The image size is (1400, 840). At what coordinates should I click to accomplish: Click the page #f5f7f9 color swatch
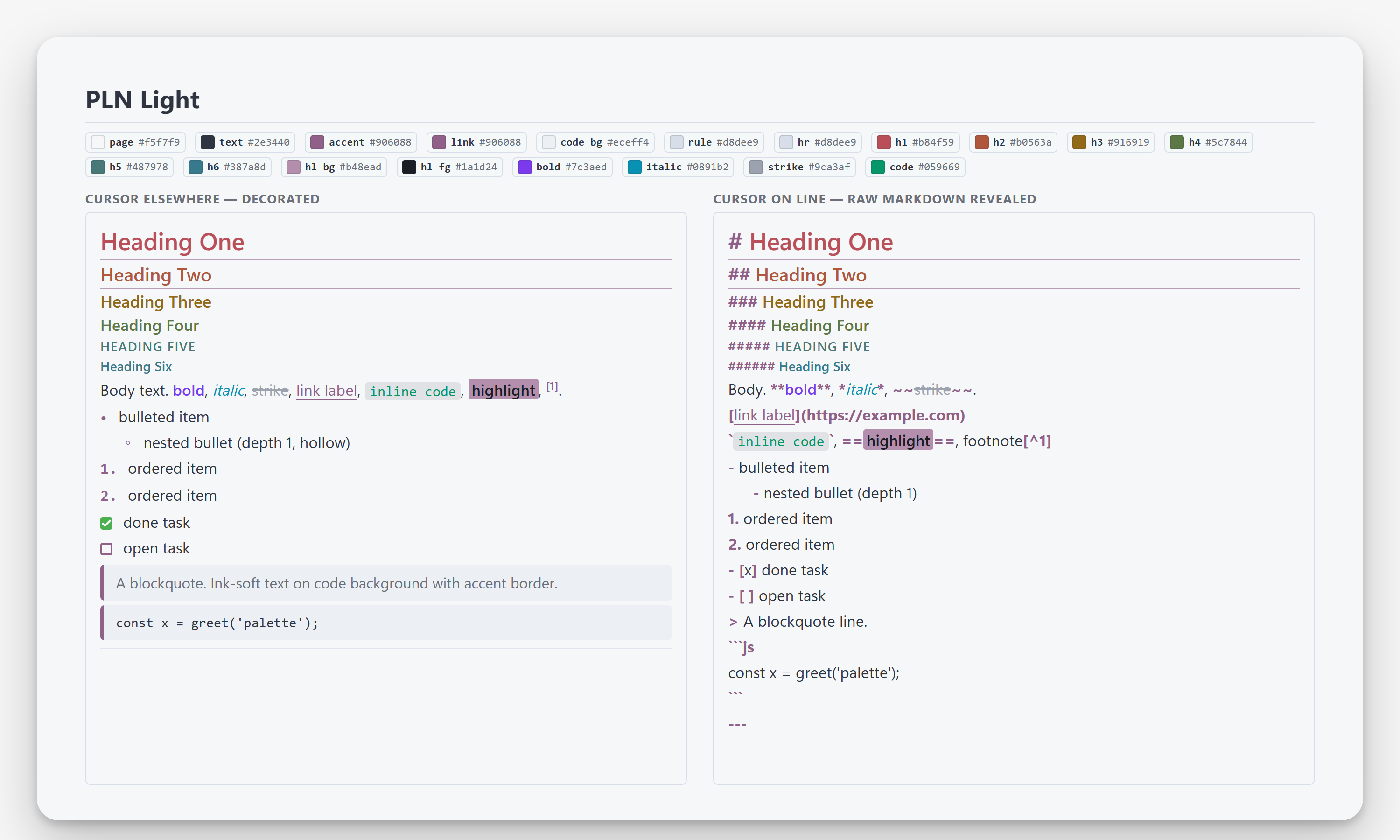[x=135, y=142]
